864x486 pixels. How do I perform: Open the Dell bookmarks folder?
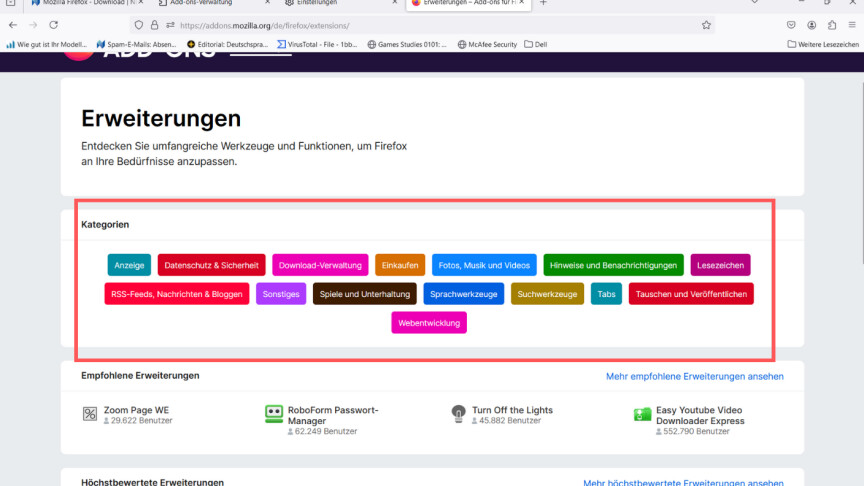click(536, 44)
